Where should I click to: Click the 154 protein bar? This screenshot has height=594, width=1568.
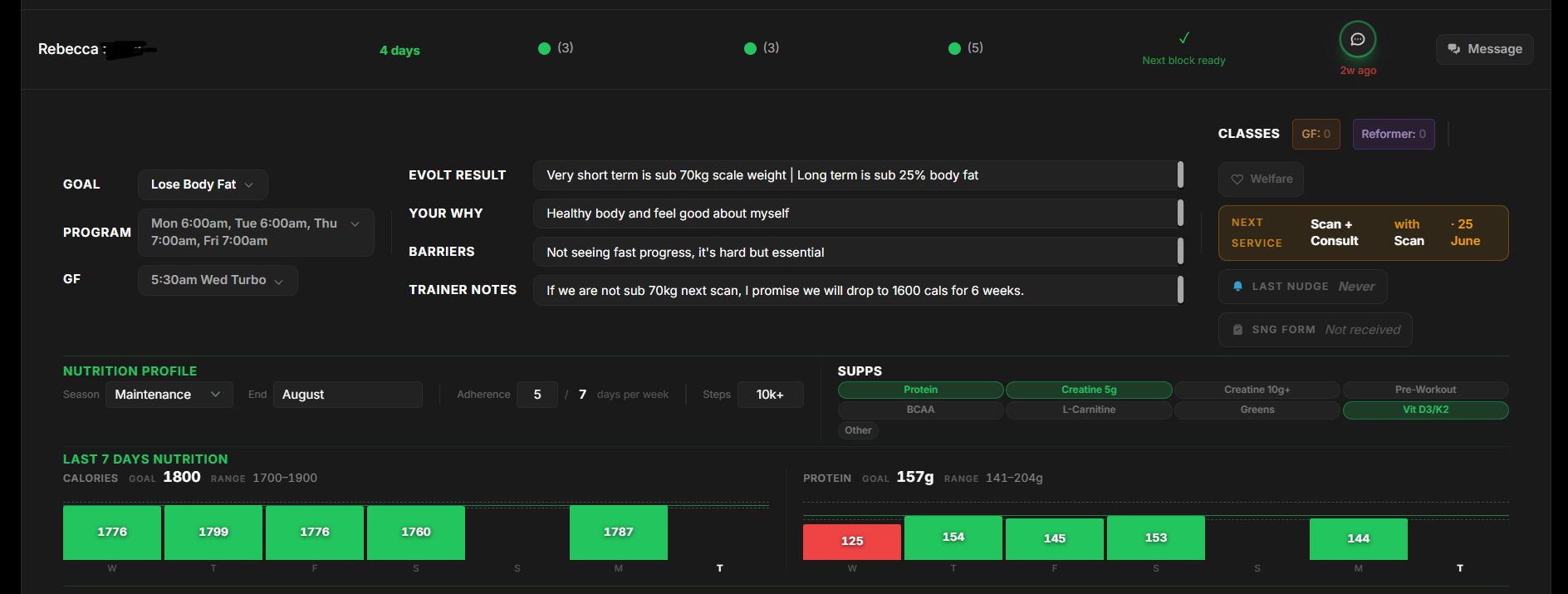click(x=953, y=538)
